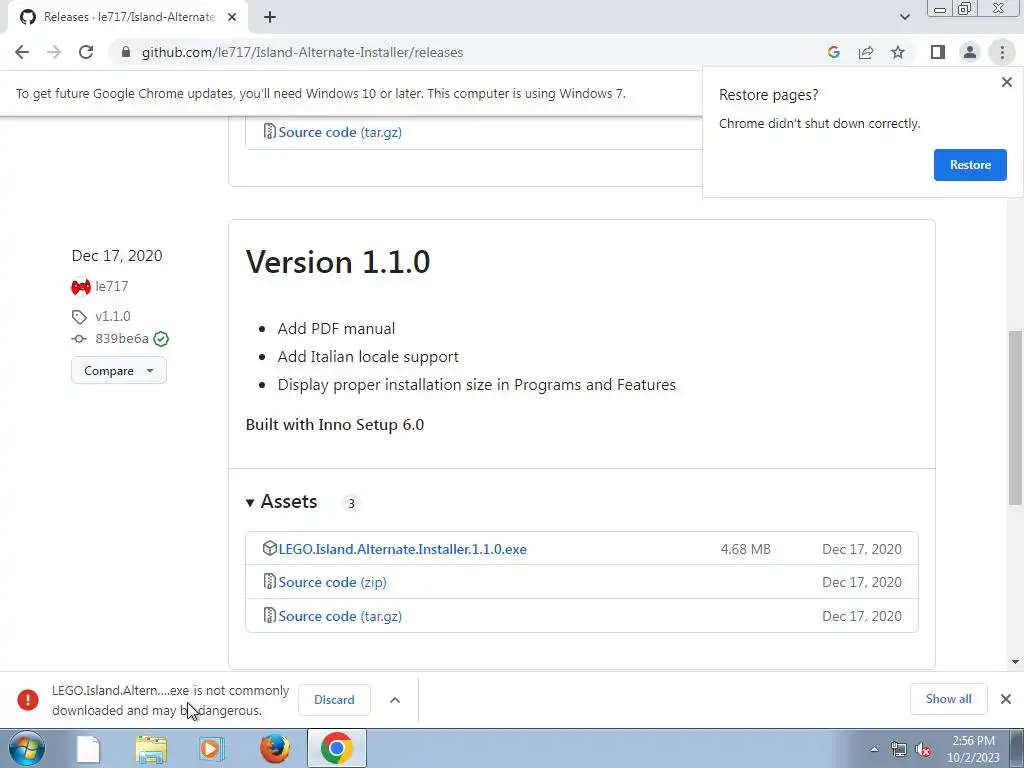Open commit 839be6a

(122, 338)
